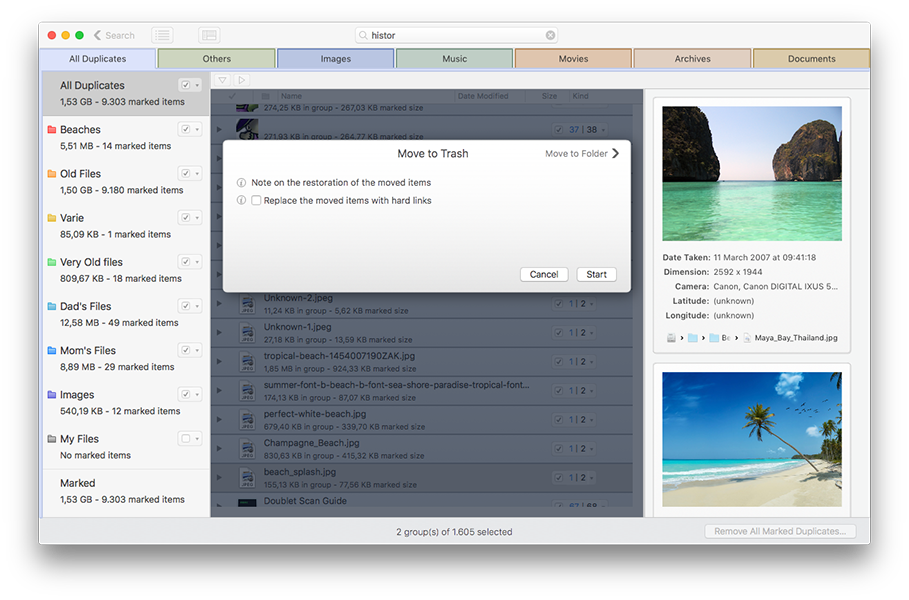Switch to Move to Folder mode
Viewport: 909px width, 600px height.
(582, 154)
